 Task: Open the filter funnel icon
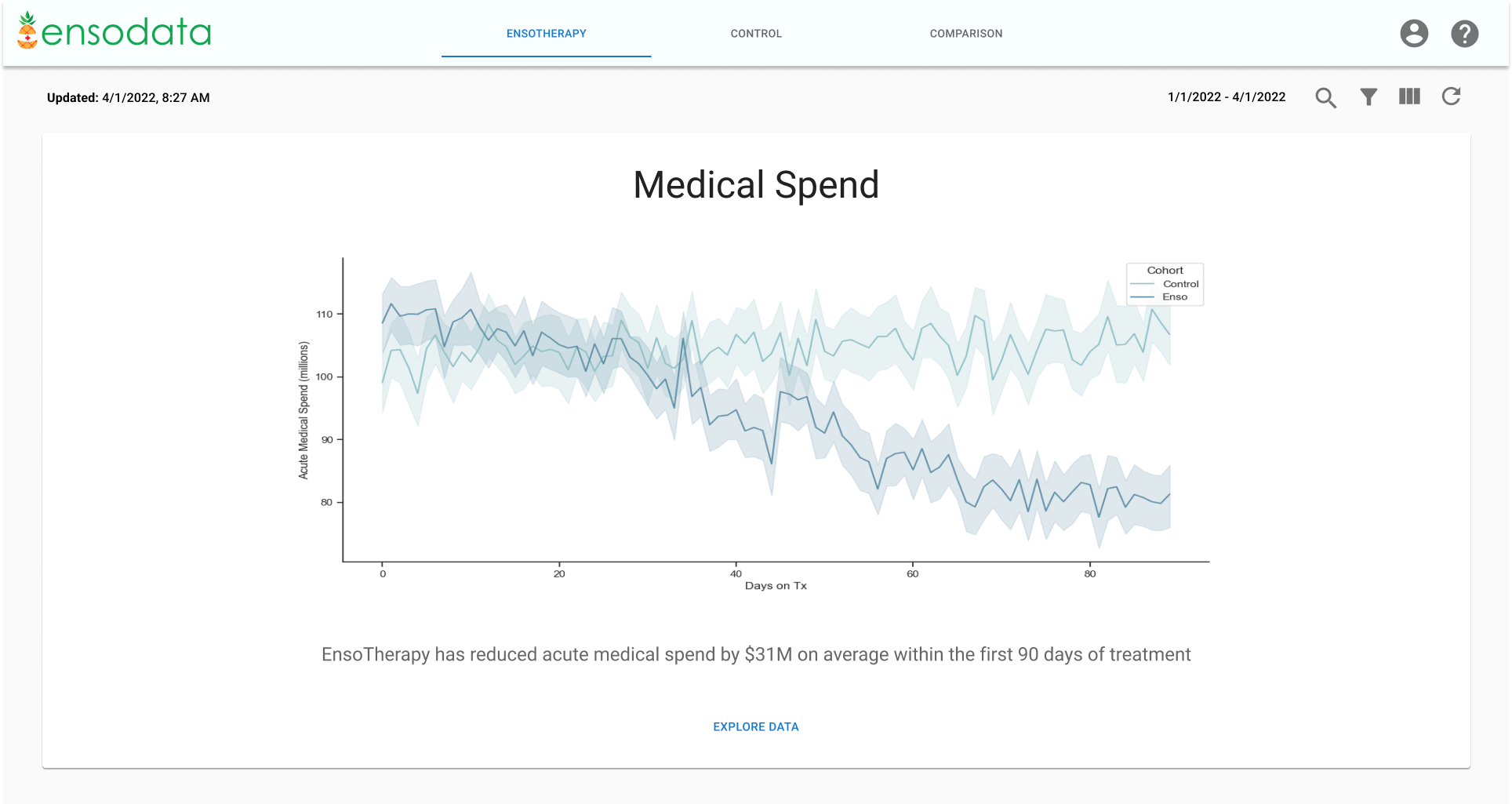[1368, 97]
